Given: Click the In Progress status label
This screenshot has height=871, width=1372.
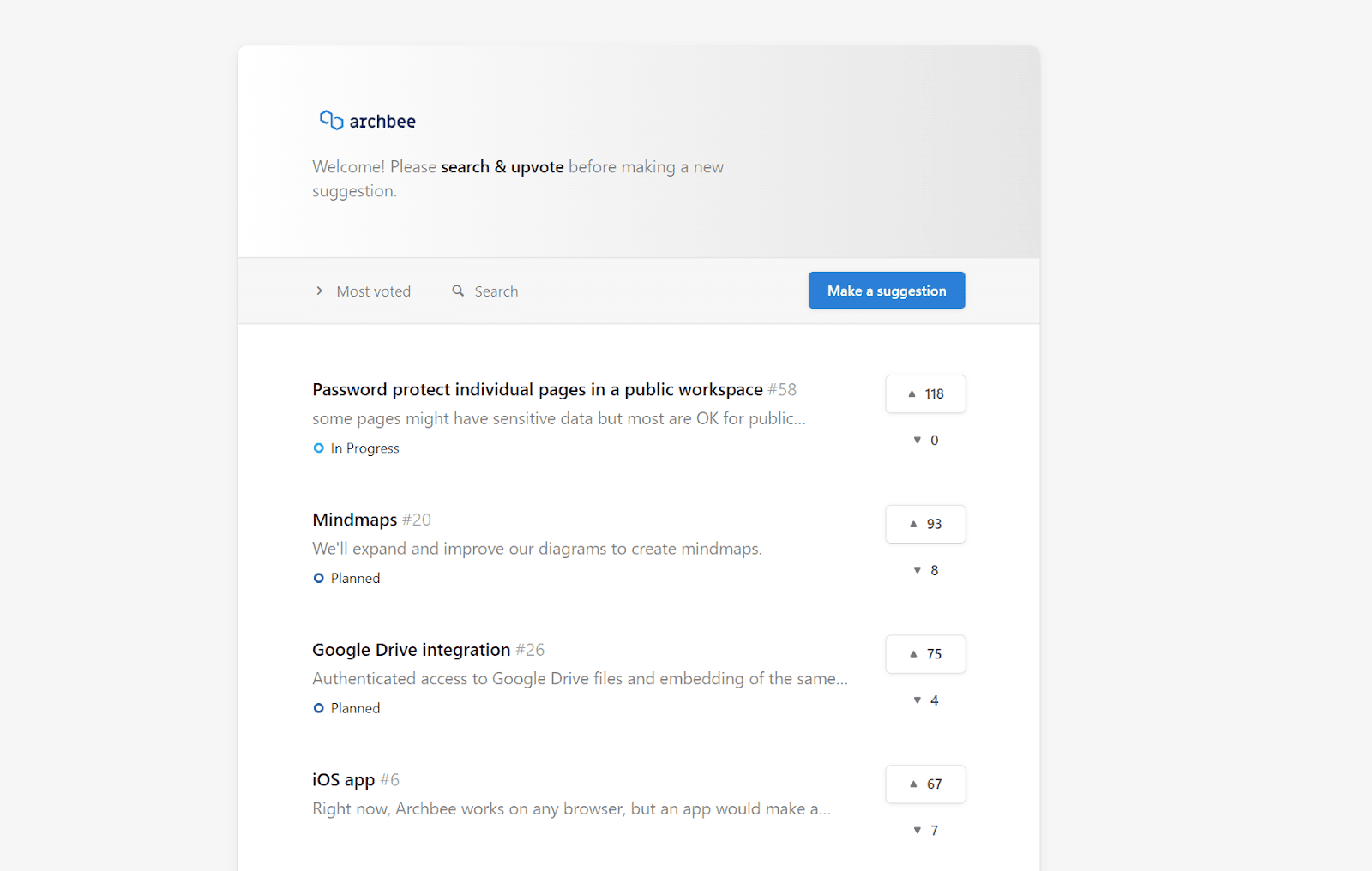Looking at the screenshot, I should [x=364, y=448].
